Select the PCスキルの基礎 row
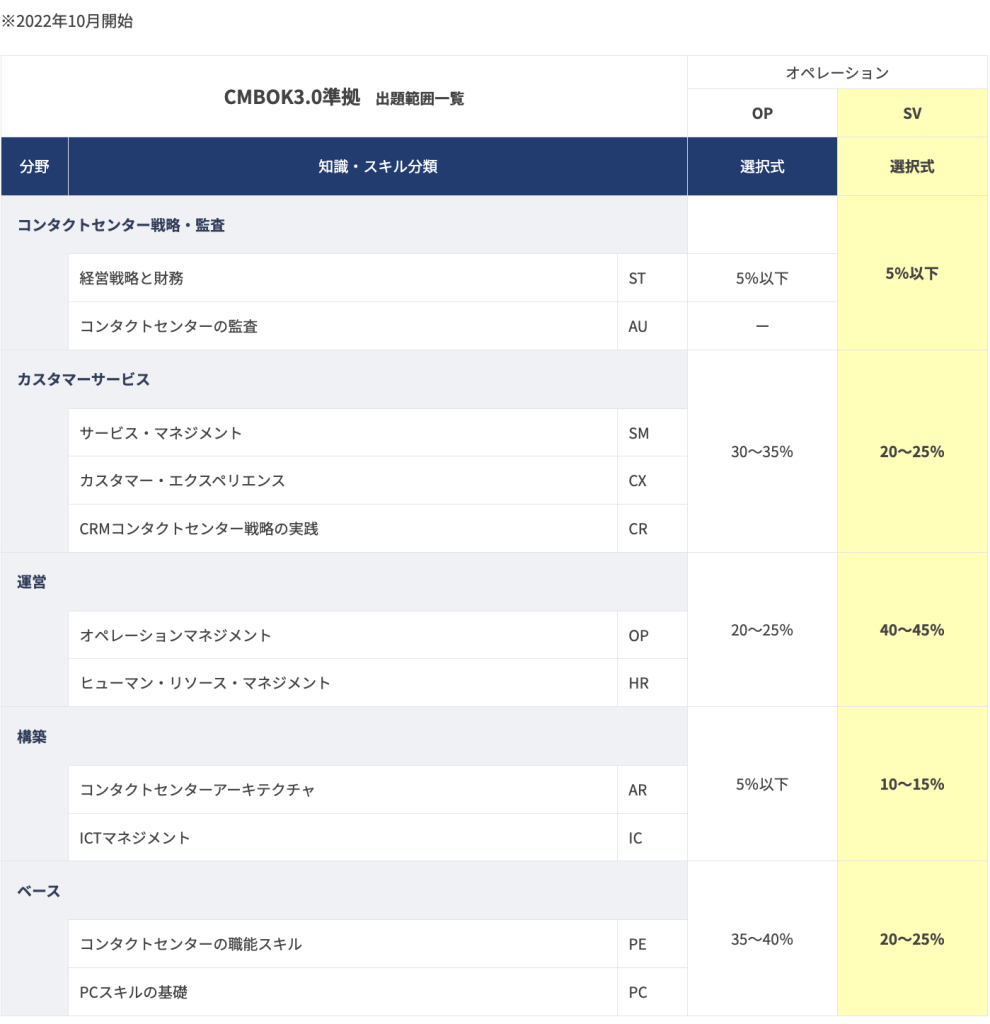Viewport: 990px width, 1024px height. (134, 992)
